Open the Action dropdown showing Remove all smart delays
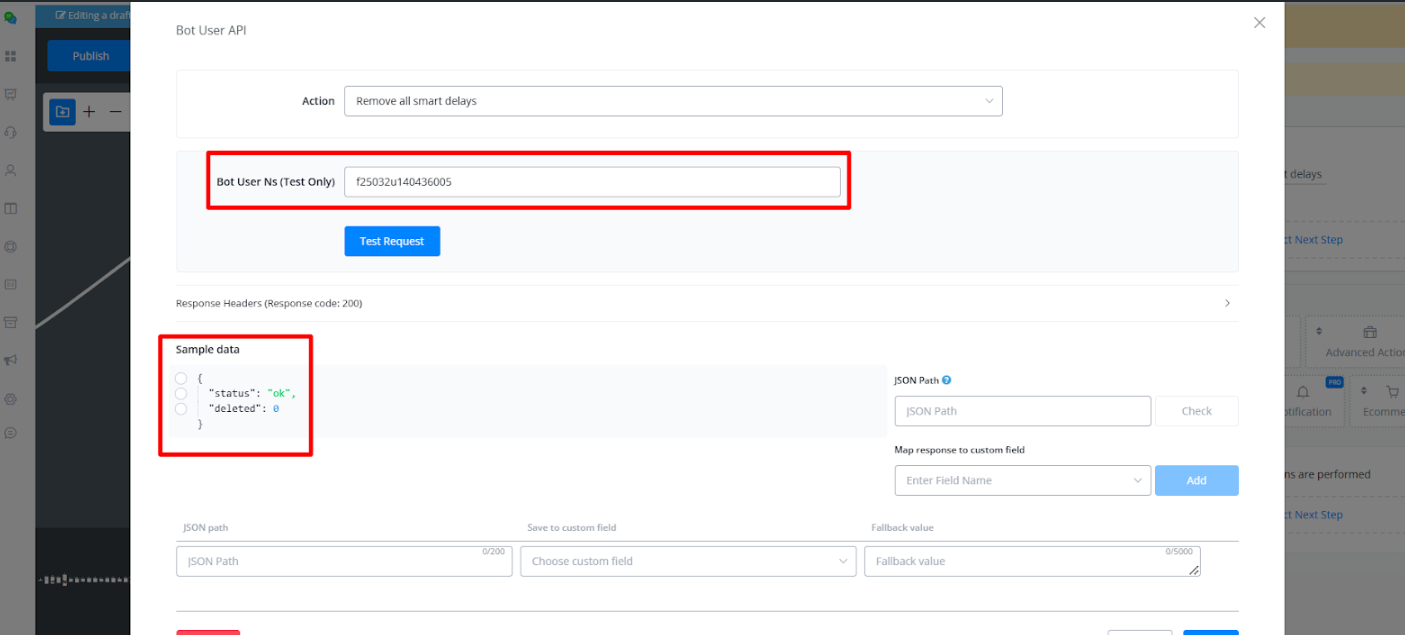Screen dimensions: 1405x635 672,101
